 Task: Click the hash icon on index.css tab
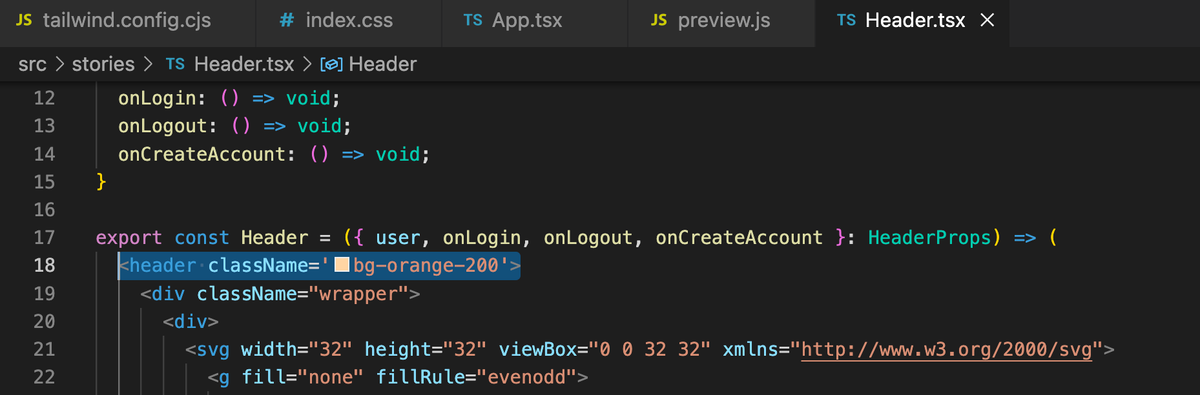[x=287, y=21]
